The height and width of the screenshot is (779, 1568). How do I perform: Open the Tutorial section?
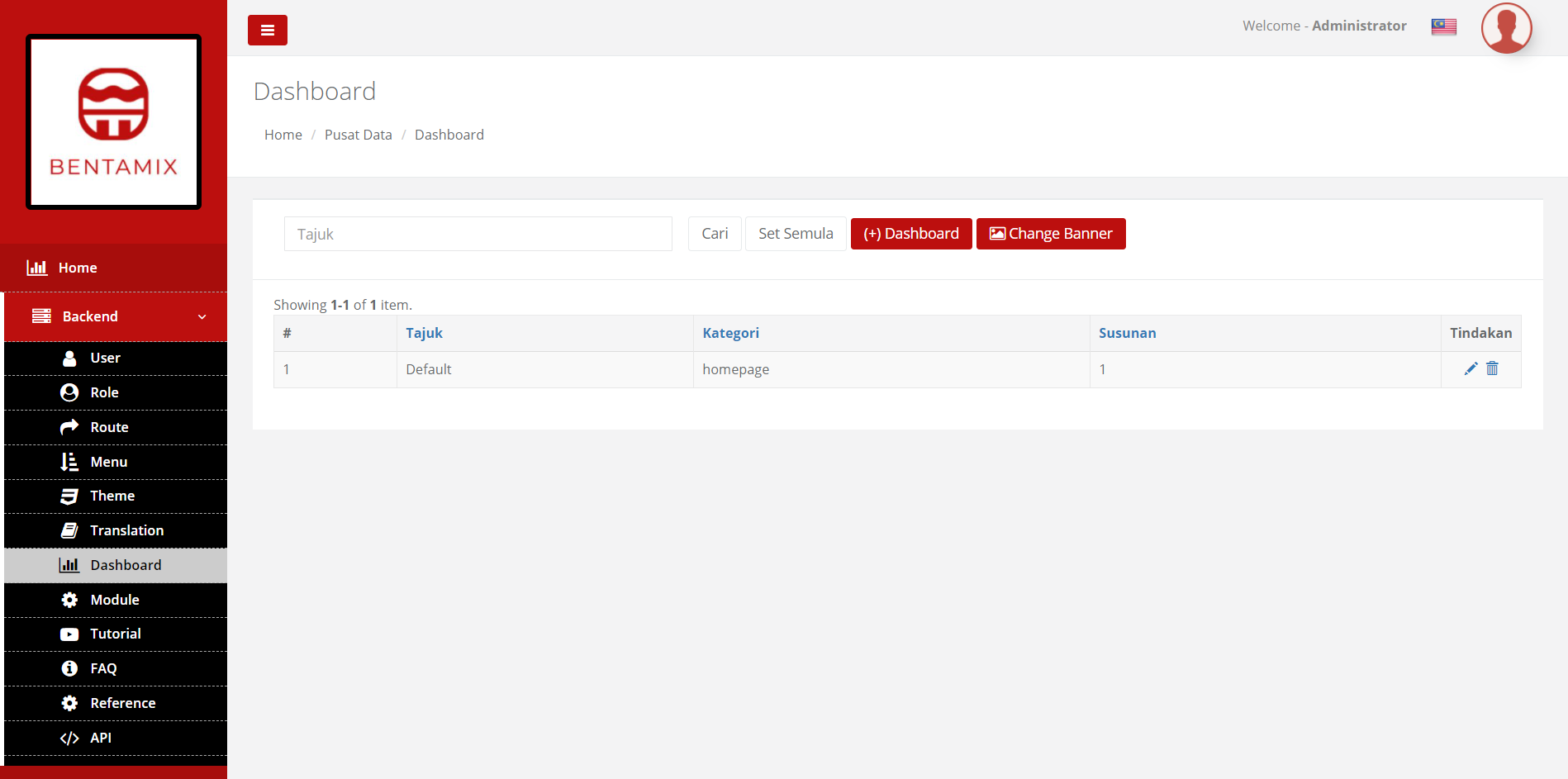pos(116,634)
